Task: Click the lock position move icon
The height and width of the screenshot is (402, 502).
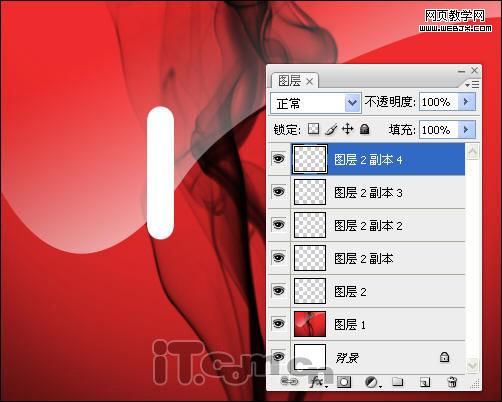Action: pyautogui.click(x=347, y=129)
